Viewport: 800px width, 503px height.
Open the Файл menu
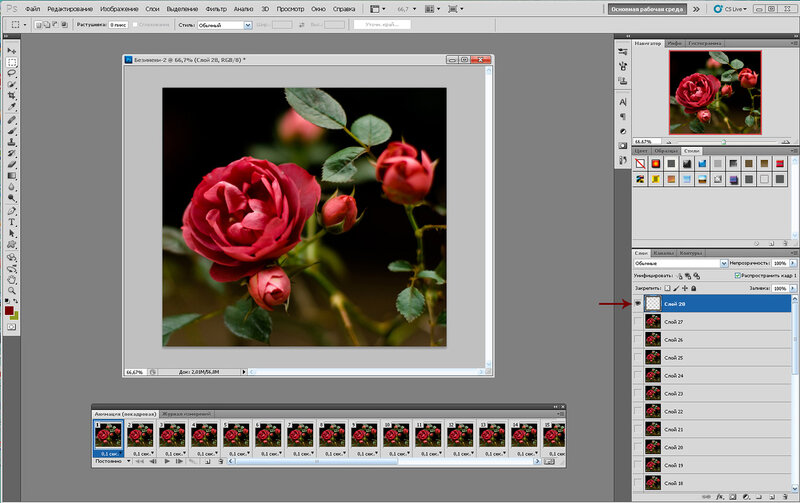click(32, 9)
